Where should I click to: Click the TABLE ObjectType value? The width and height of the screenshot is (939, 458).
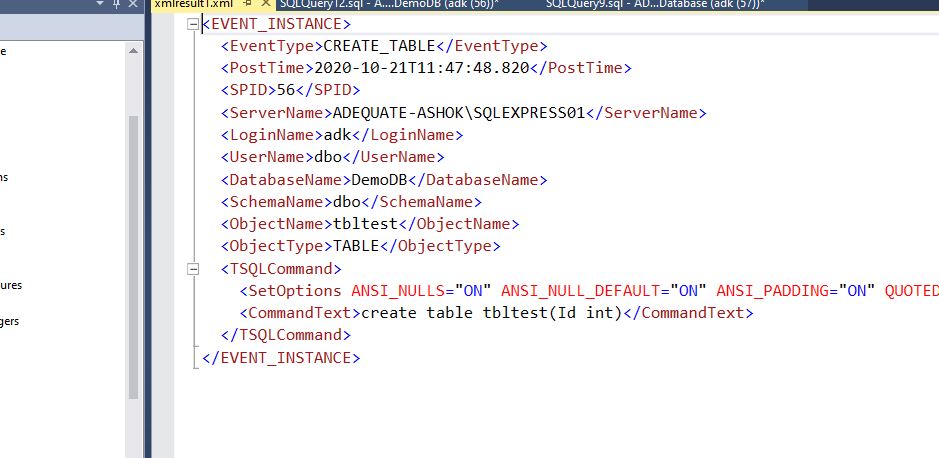pos(356,246)
